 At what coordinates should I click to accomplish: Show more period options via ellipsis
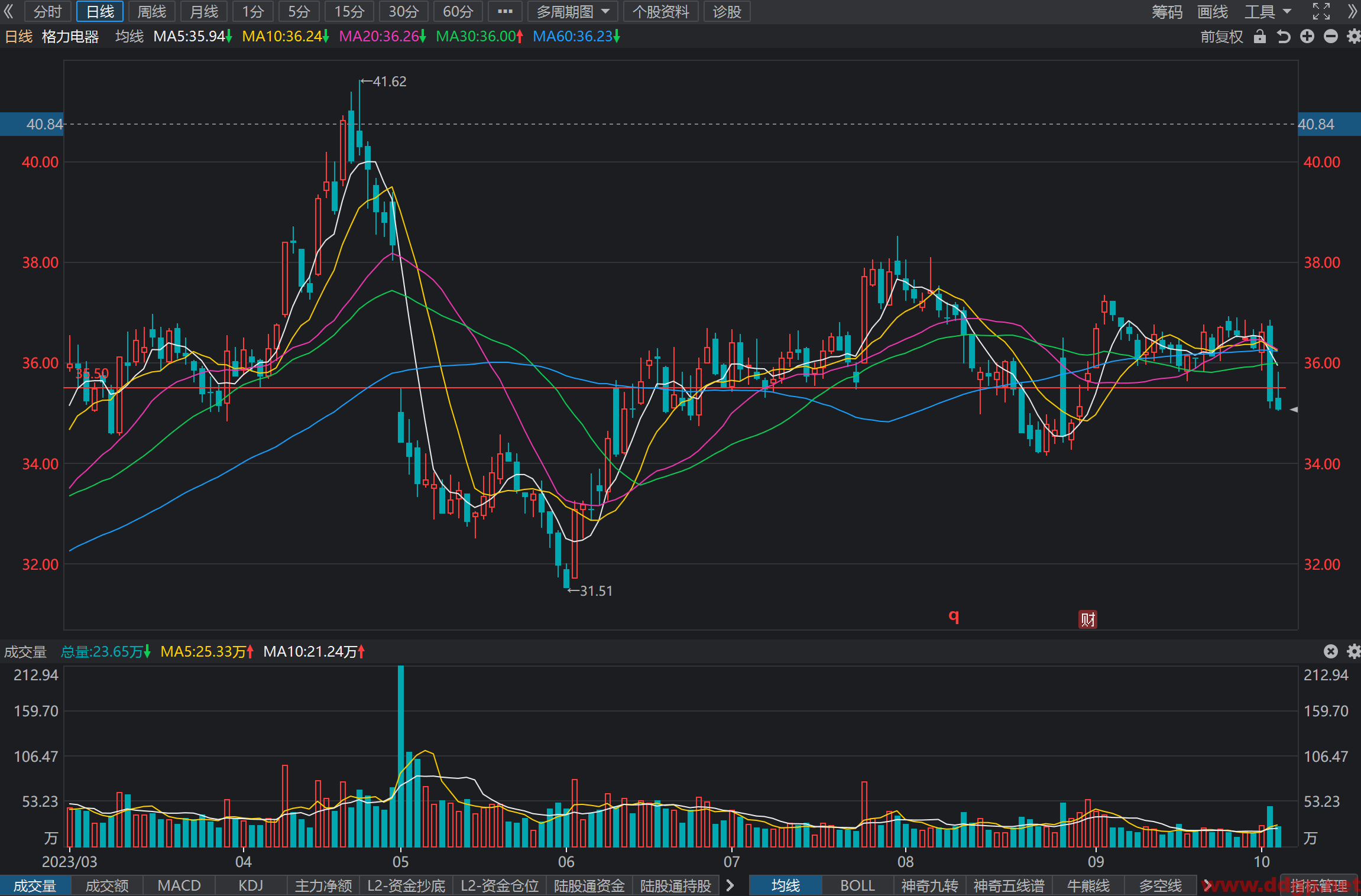coord(505,11)
